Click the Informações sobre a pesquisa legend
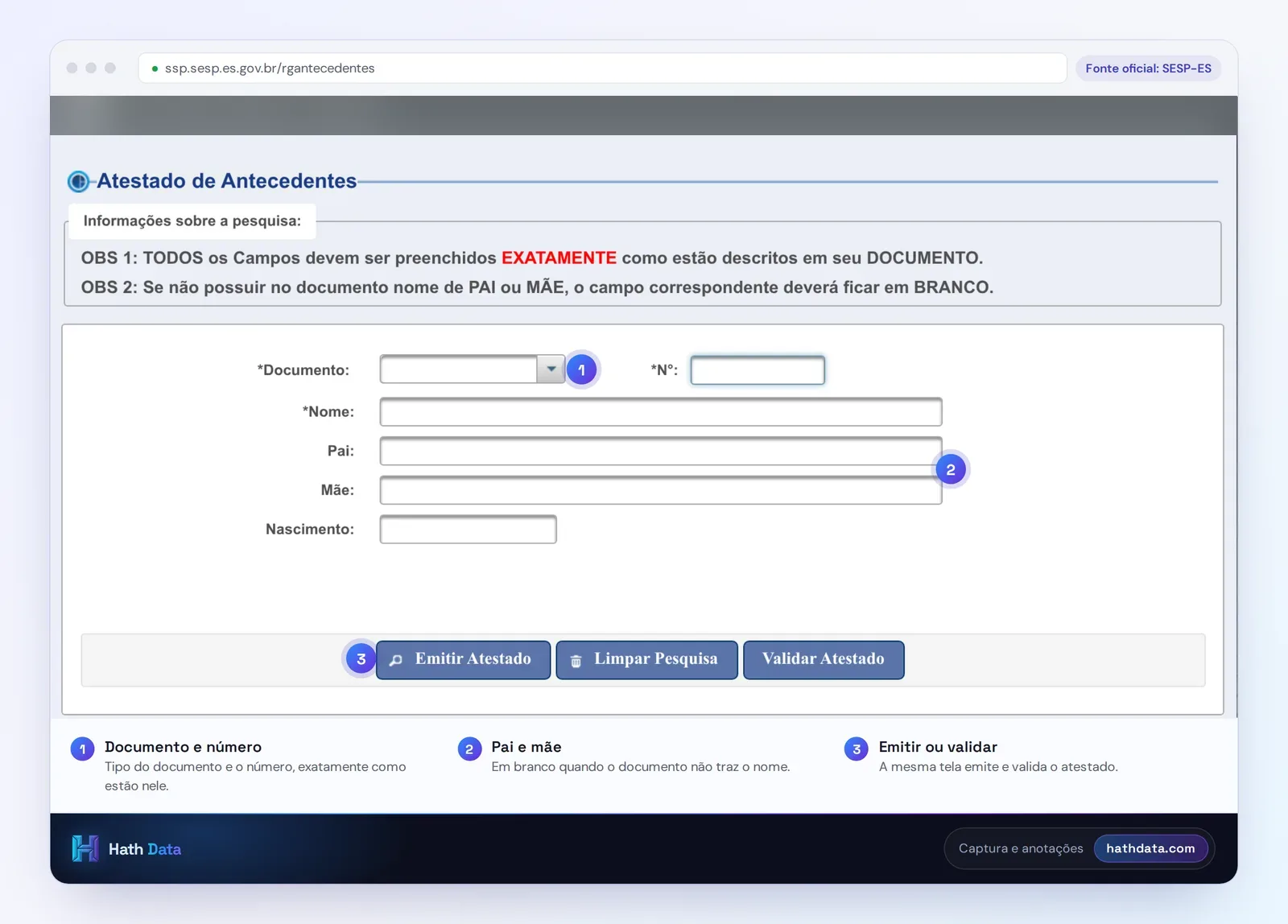This screenshot has width=1288, height=924. pos(192,221)
